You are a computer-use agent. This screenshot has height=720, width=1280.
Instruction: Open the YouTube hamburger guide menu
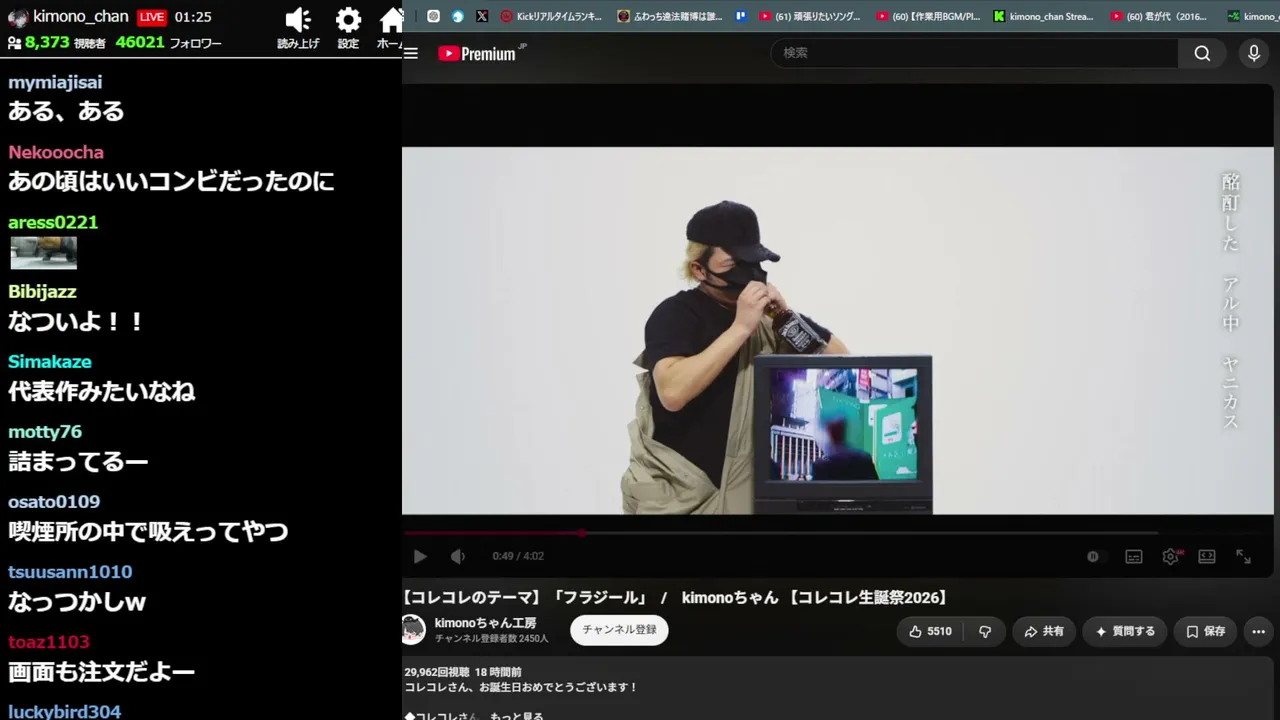point(411,54)
